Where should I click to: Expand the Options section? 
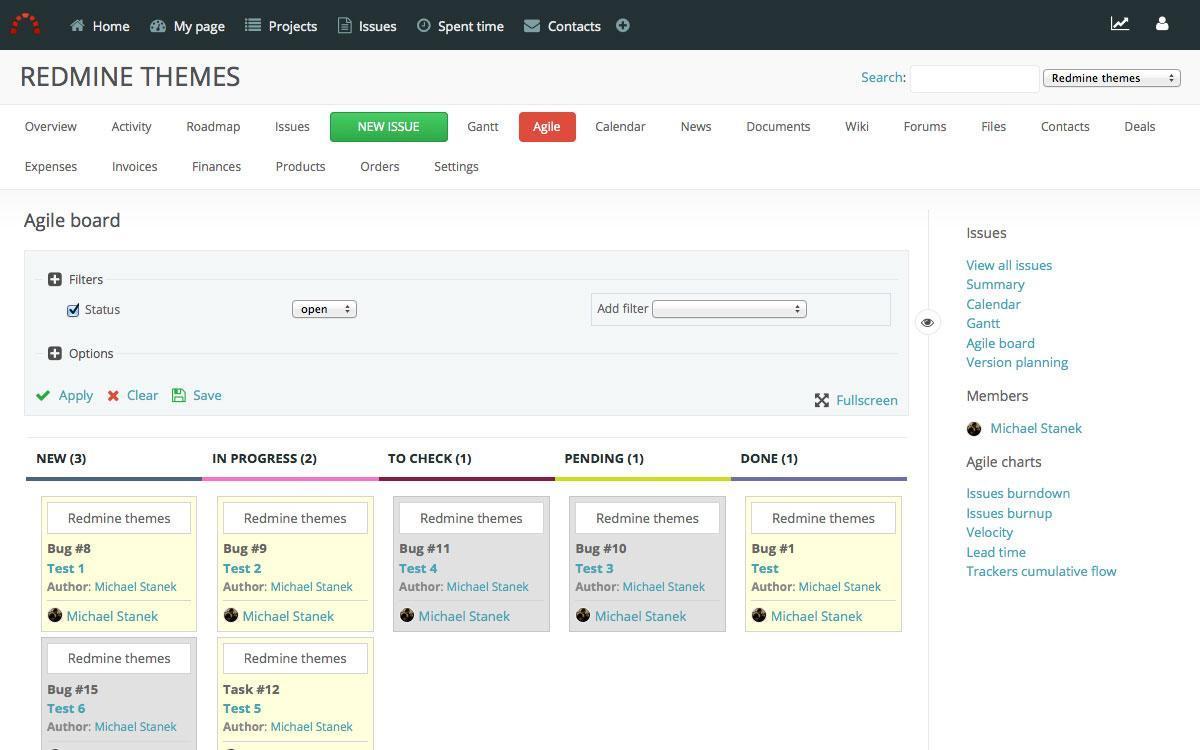coord(55,354)
